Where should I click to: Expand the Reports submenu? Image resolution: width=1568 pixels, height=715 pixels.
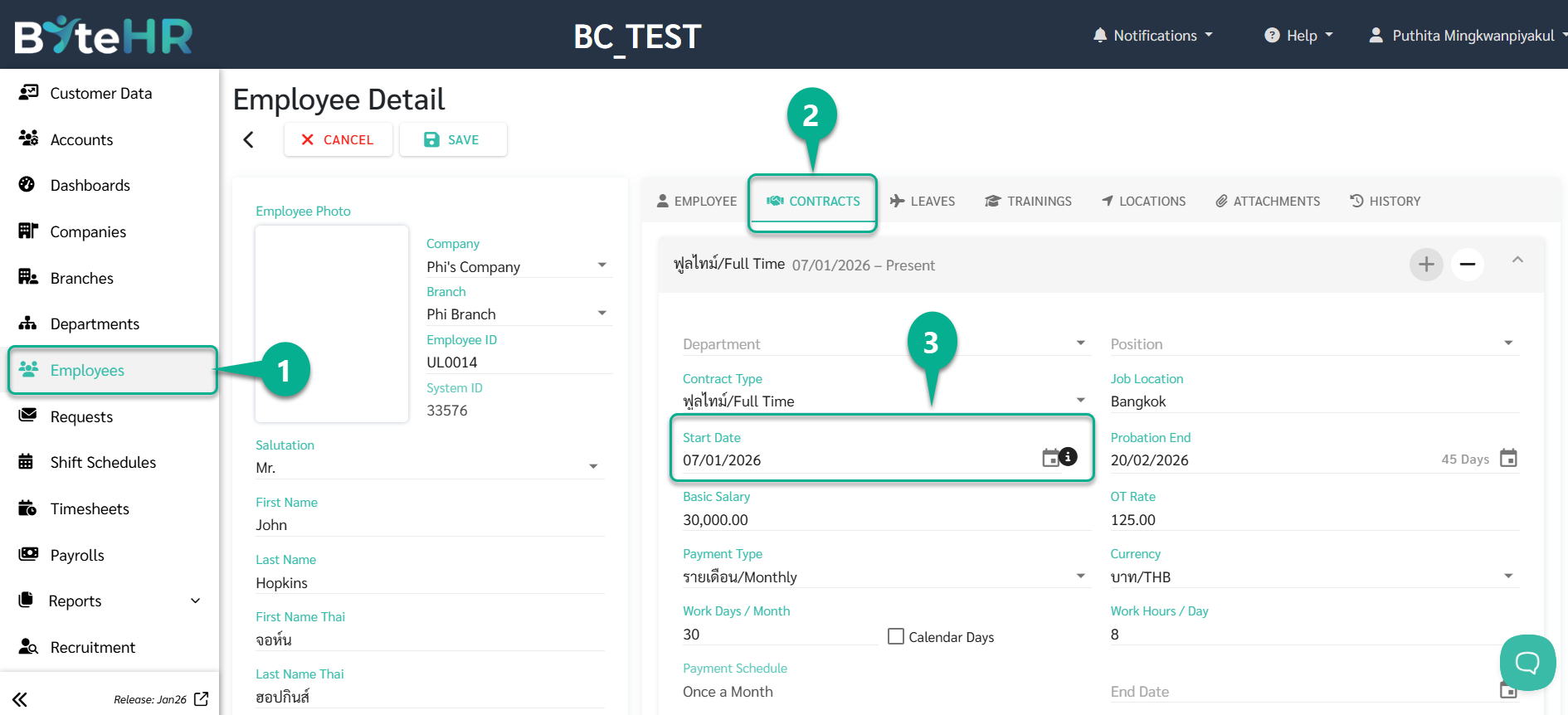[196, 601]
